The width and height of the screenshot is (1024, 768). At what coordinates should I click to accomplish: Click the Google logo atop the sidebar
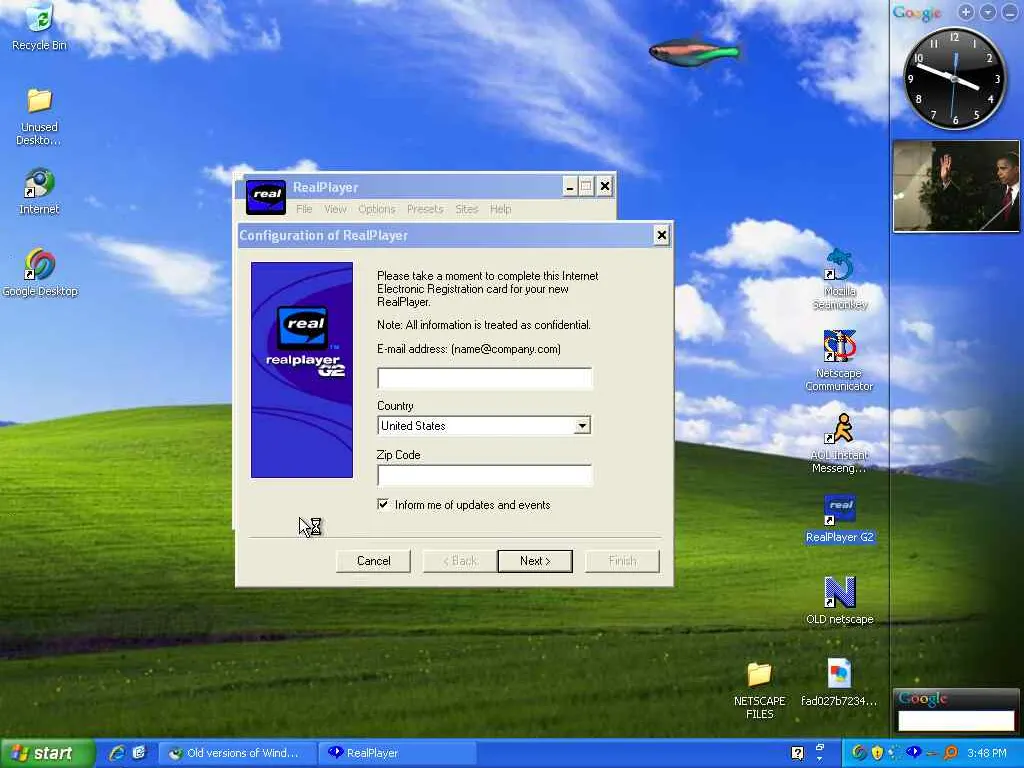pyautogui.click(x=917, y=12)
